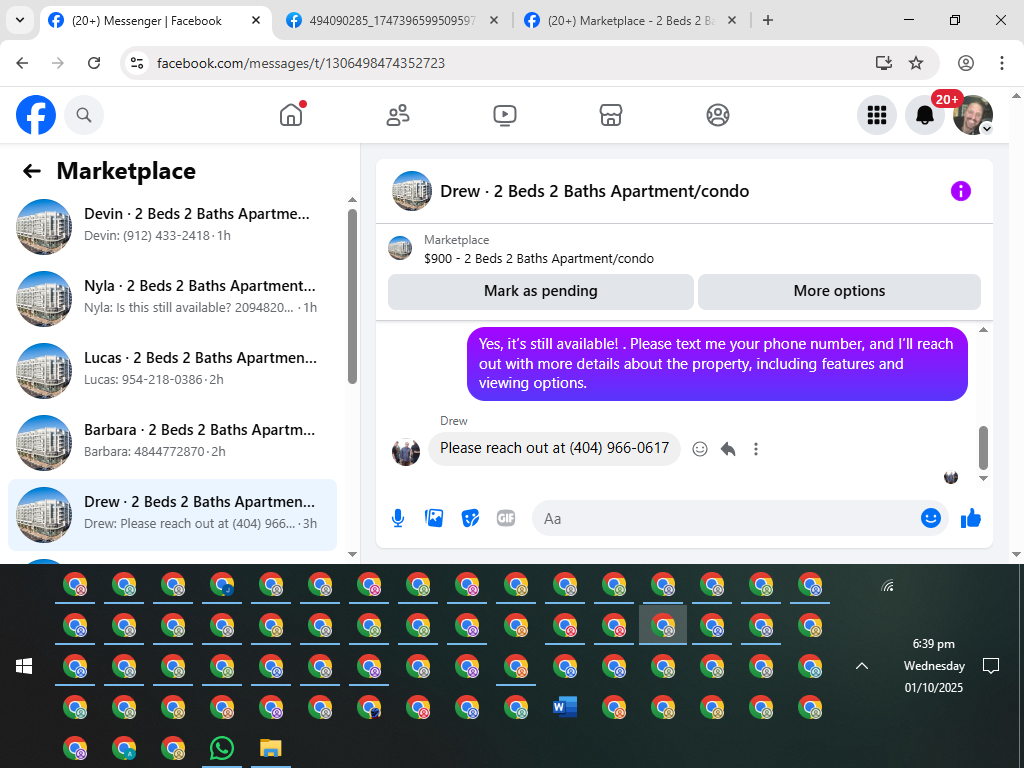Open Lucas's conversation in list

click(x=172, y=370)
